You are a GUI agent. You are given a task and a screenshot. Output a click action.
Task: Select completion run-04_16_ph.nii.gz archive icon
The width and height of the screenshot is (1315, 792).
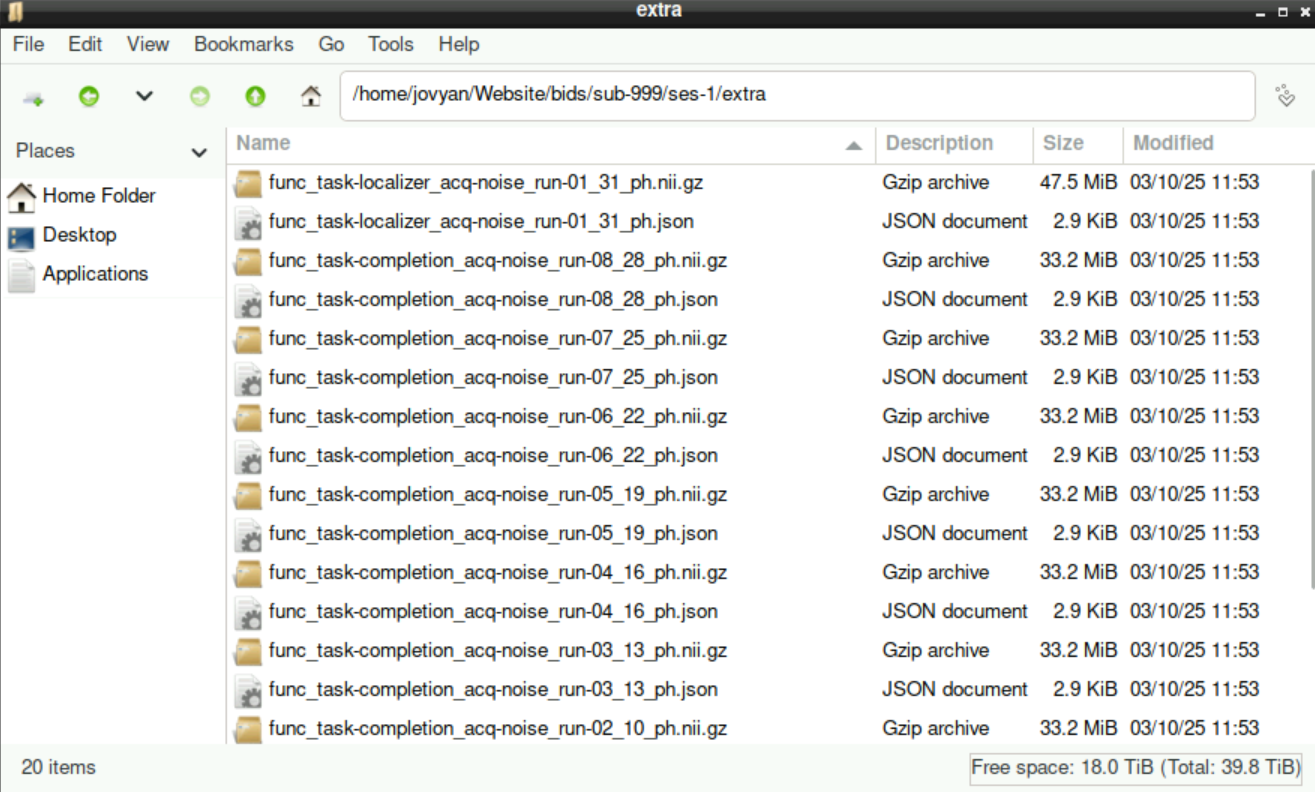pos(248,573)
